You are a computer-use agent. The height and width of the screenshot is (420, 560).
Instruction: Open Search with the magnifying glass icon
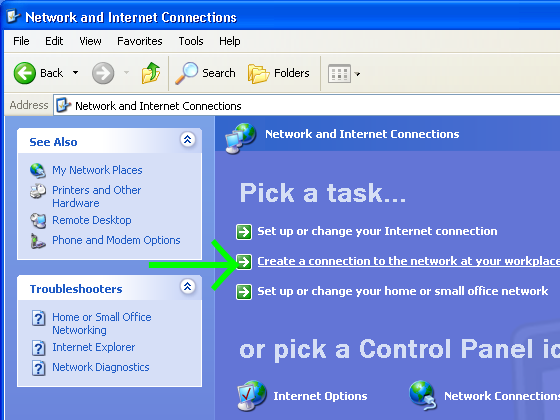click(186, 73)
